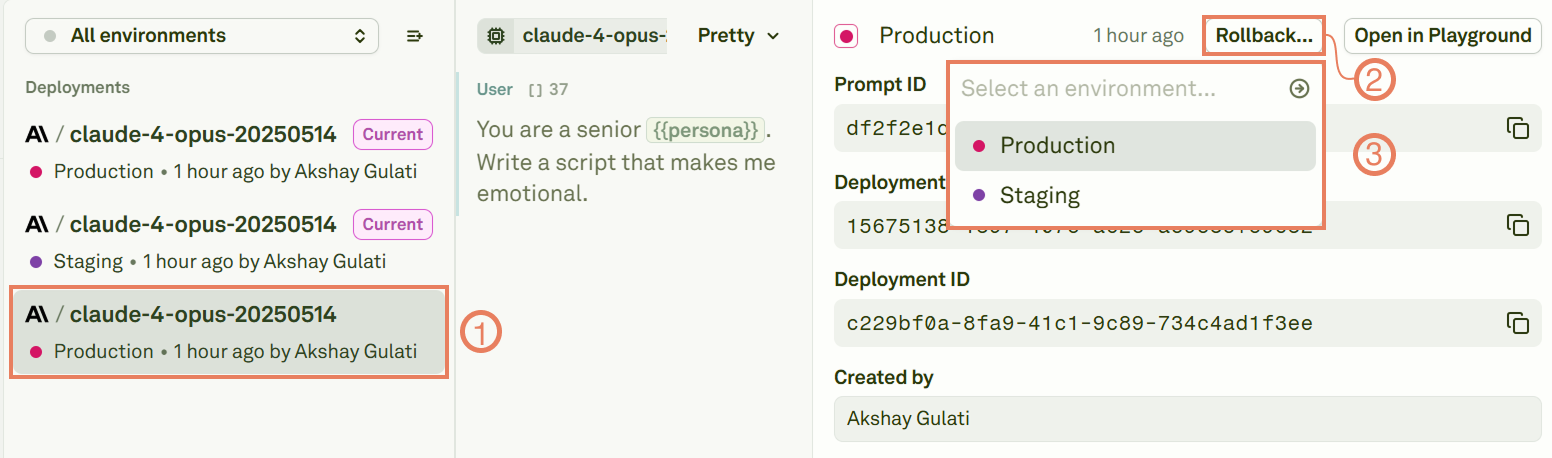This screenshot has height=458, width=1552.
Task: Click the chip icon on model badge
Action: click(495, 36)
